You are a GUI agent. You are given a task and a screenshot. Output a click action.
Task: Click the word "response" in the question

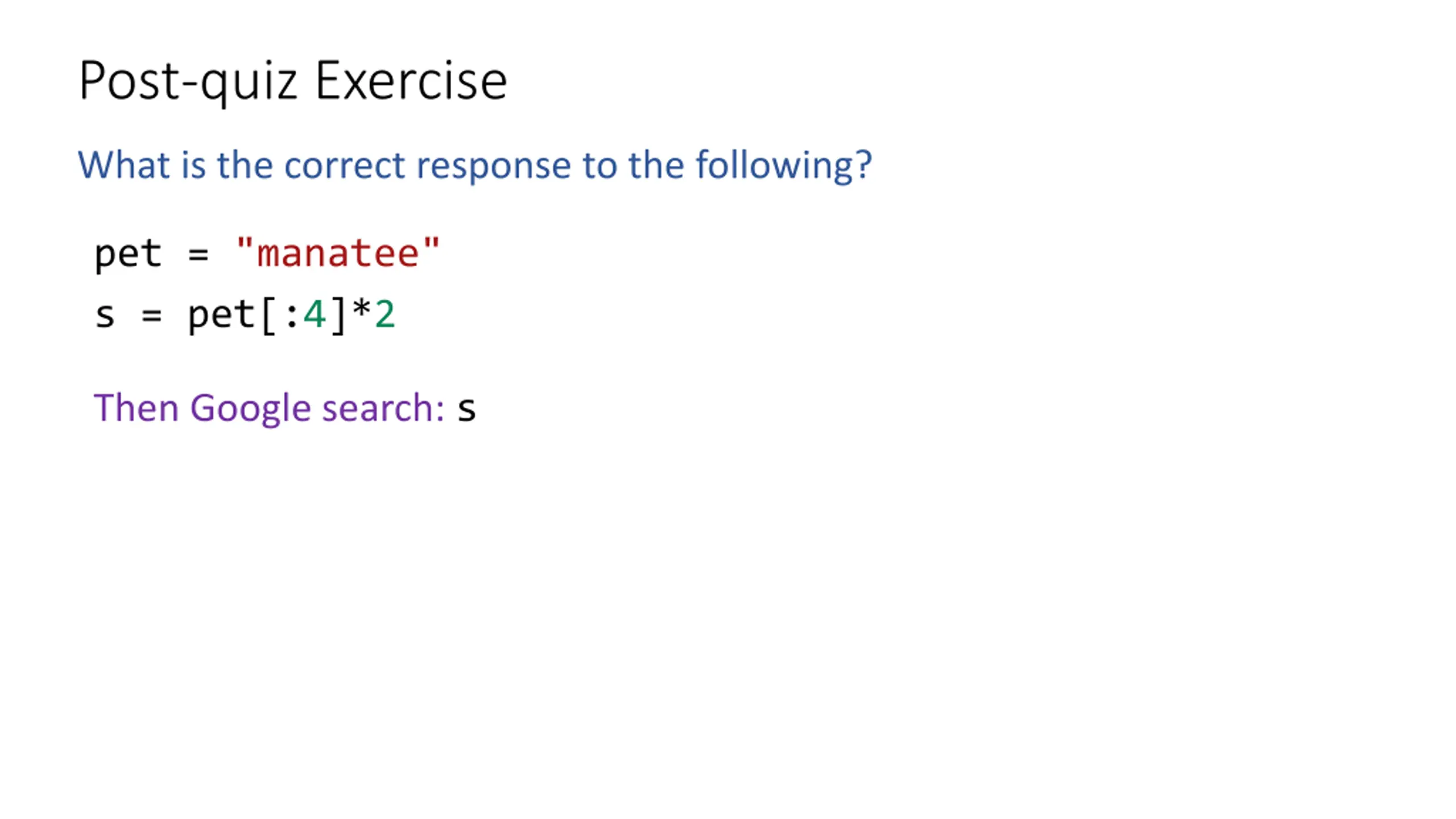pyautogui.click(x=493, y=166)
